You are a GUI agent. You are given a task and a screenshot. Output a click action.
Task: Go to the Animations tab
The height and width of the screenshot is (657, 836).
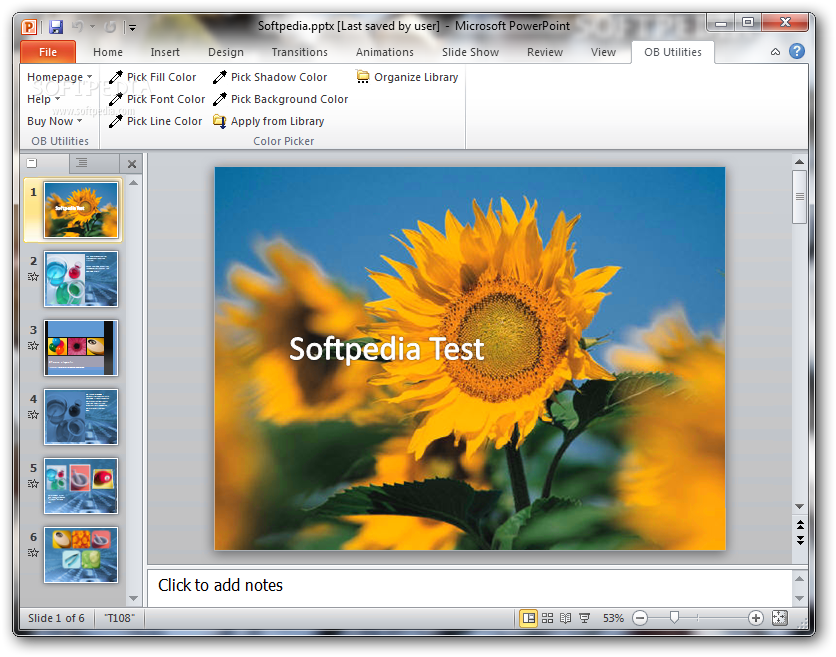(x=384, y=52)
